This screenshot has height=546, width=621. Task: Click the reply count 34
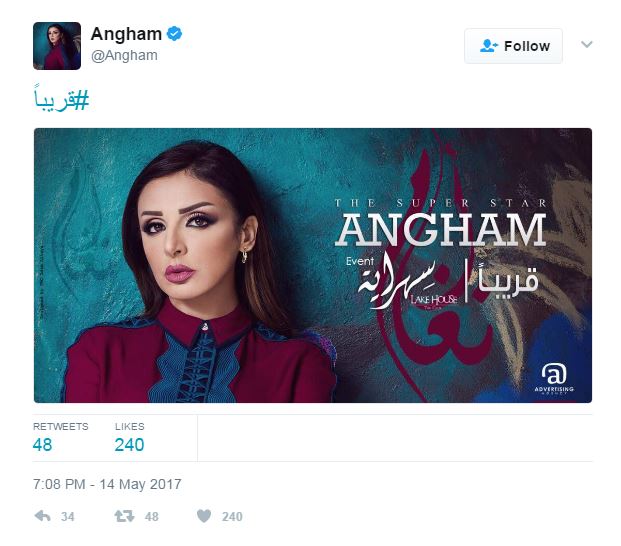[68, 517]
